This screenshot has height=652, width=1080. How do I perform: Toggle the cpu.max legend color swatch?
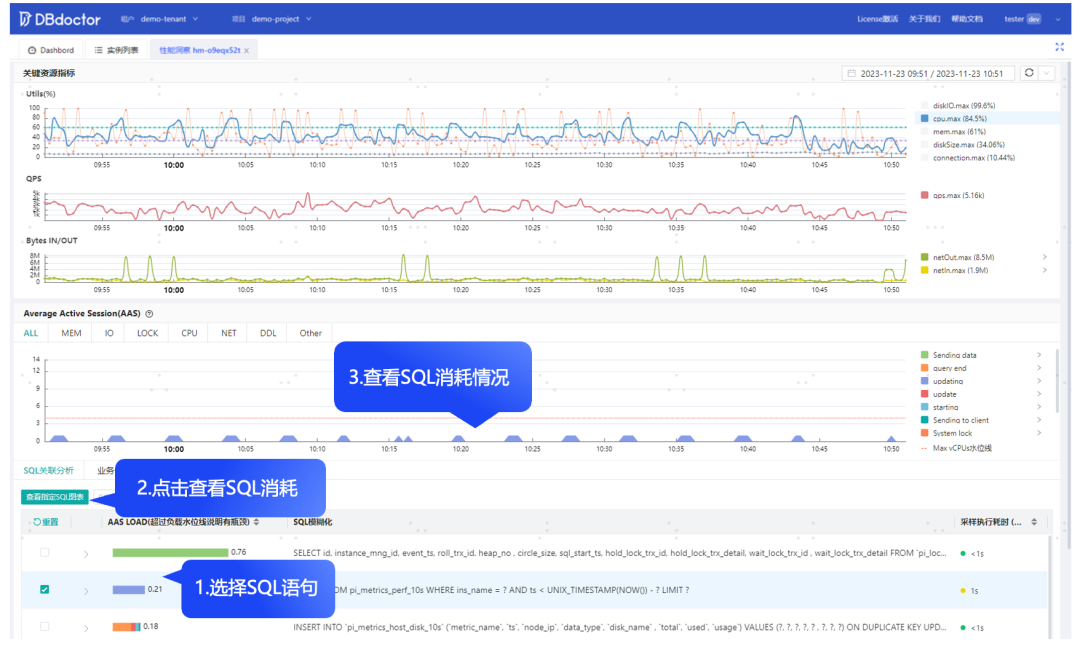click(x=925, y=119)
